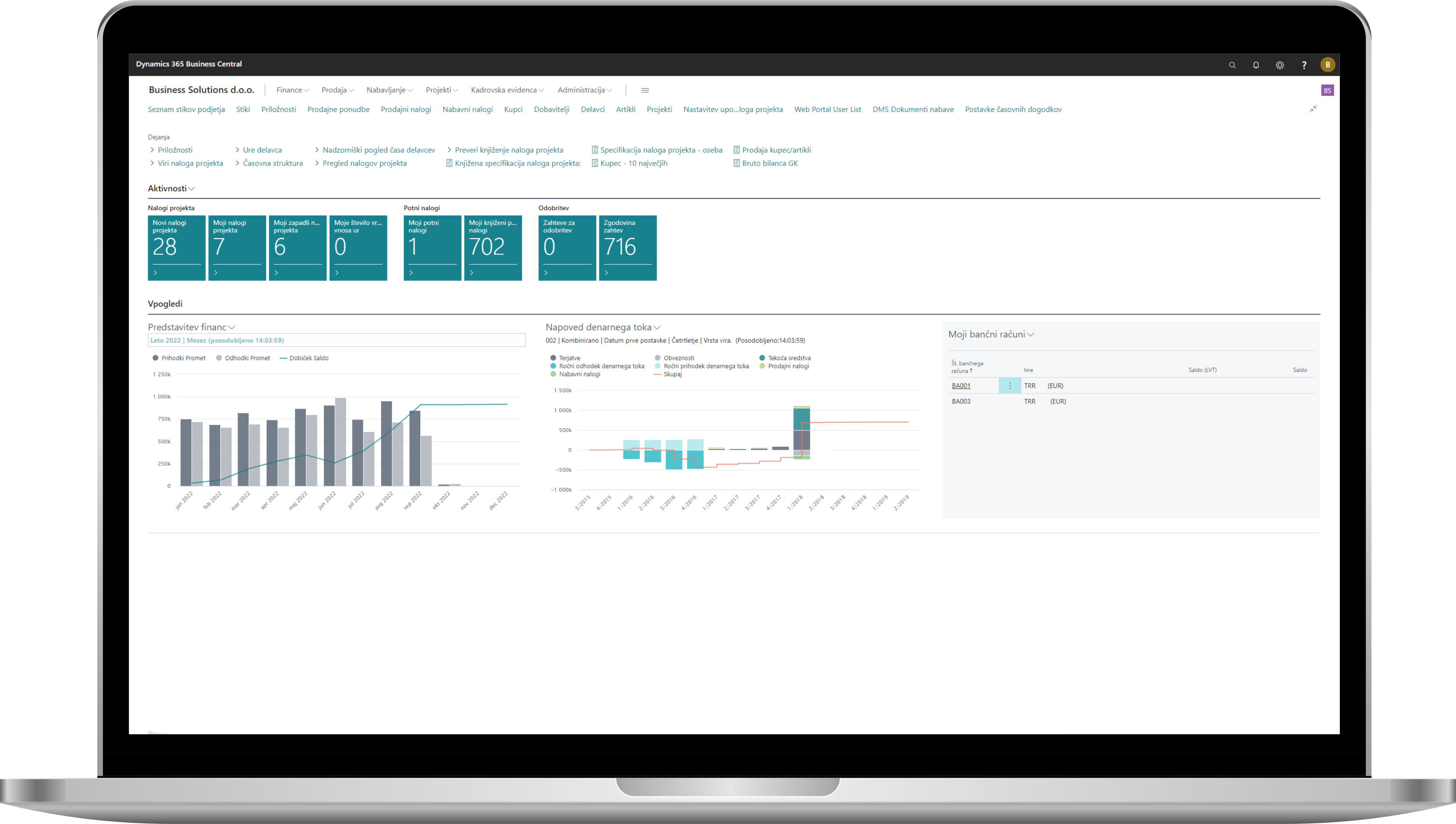Open Novi nalogi projekta tile 28
The width and height of the screenshot is (1456, 824).
(177, 248)
